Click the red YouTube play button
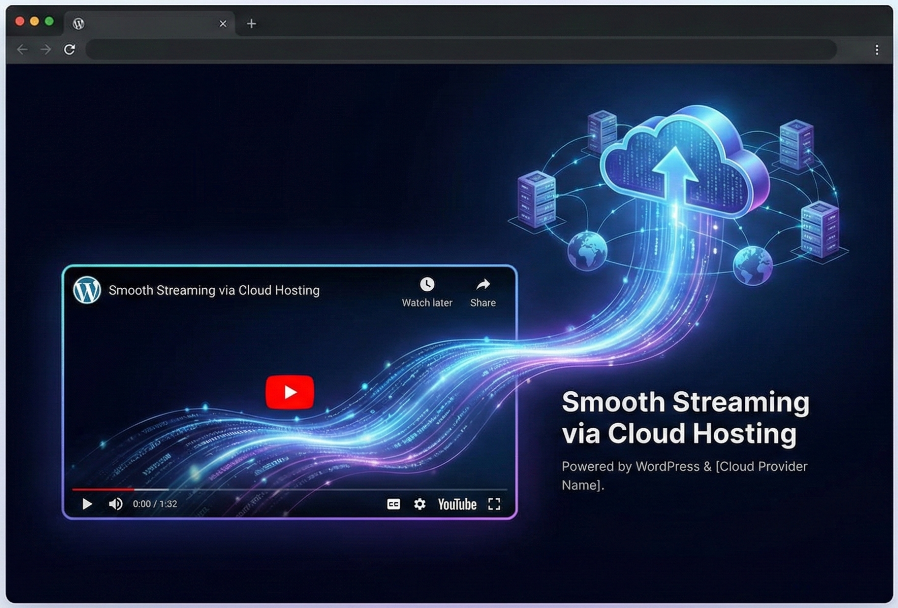This screenshot has width=898, height=608. (x=289, y=392)
